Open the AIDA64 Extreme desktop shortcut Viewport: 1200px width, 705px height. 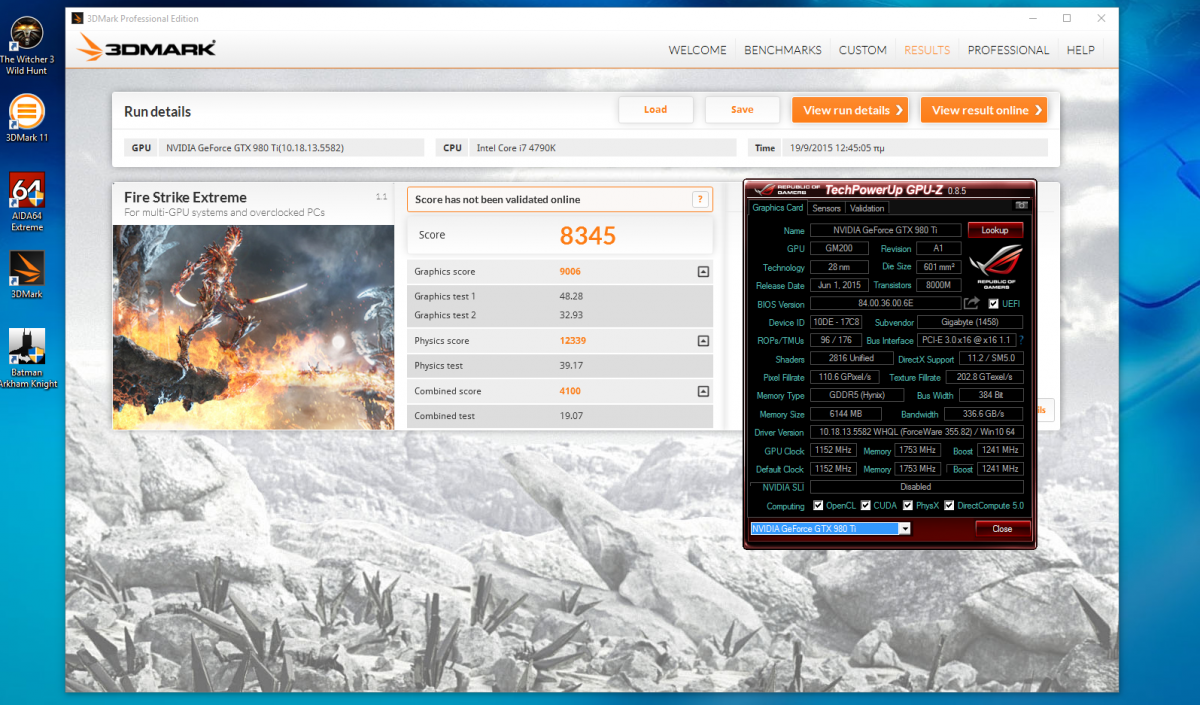tap(27, 202)
